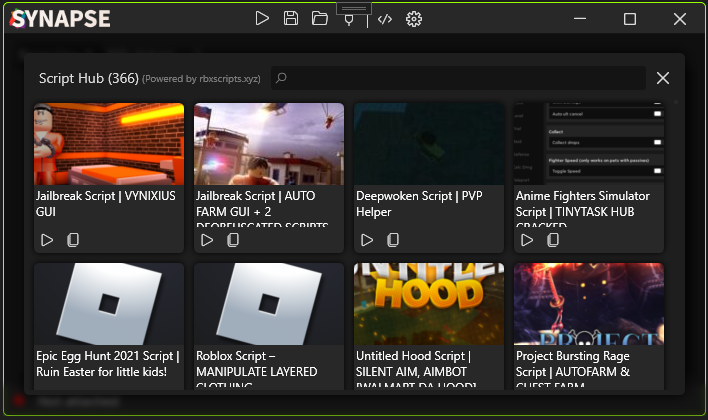Open the Project Bursting Rage thumbnail

(589, 304)
